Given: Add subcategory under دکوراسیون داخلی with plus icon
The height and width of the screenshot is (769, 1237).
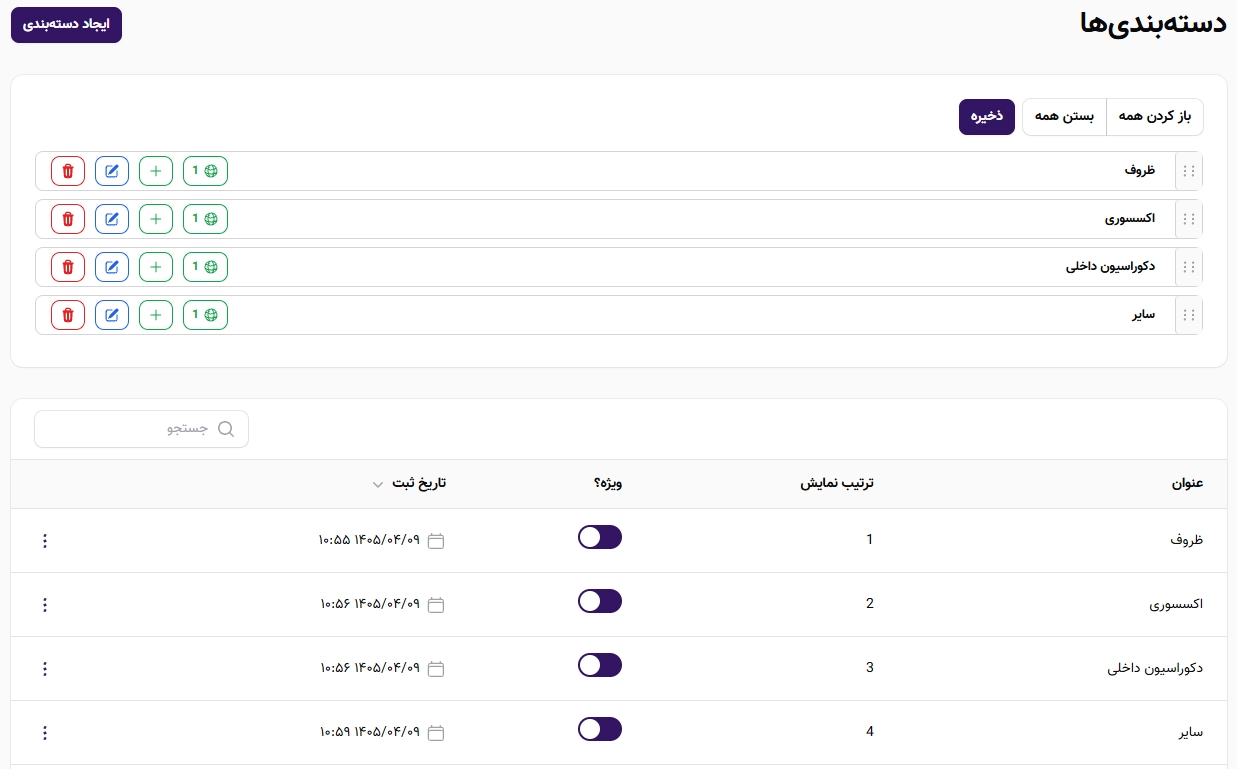Looking at the screenshot, I should pos(156,267).
